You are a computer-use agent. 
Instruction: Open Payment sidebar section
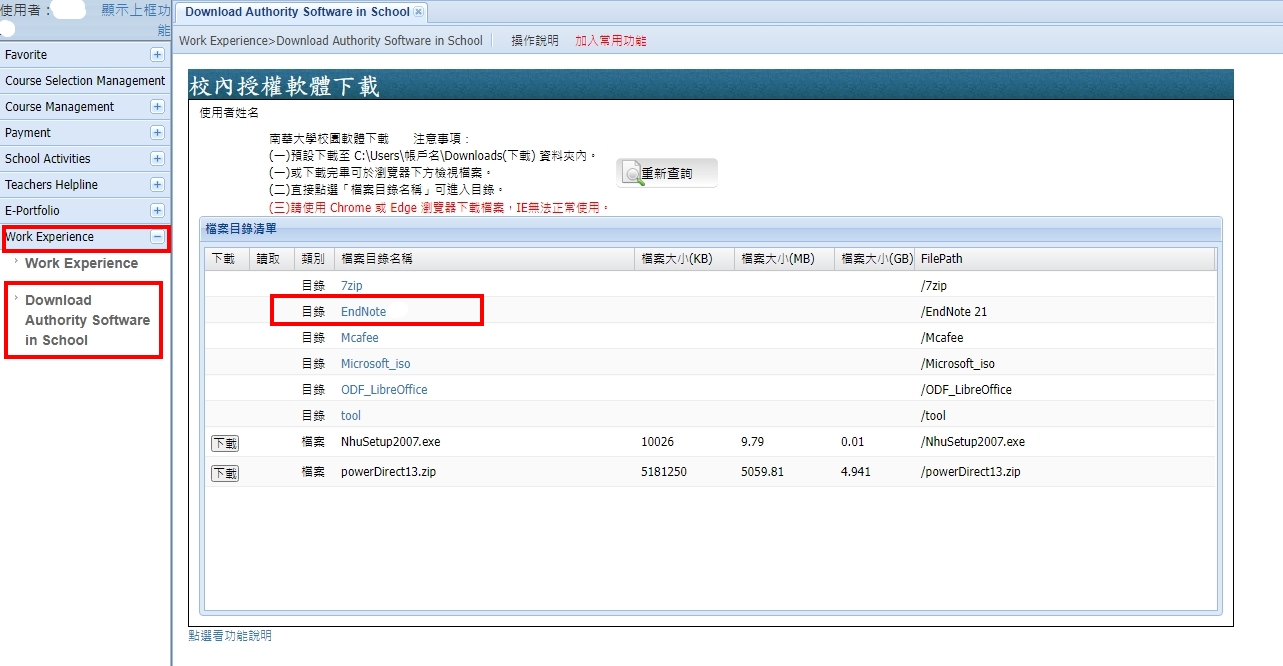pyautogui.click(x=85, y=133)
